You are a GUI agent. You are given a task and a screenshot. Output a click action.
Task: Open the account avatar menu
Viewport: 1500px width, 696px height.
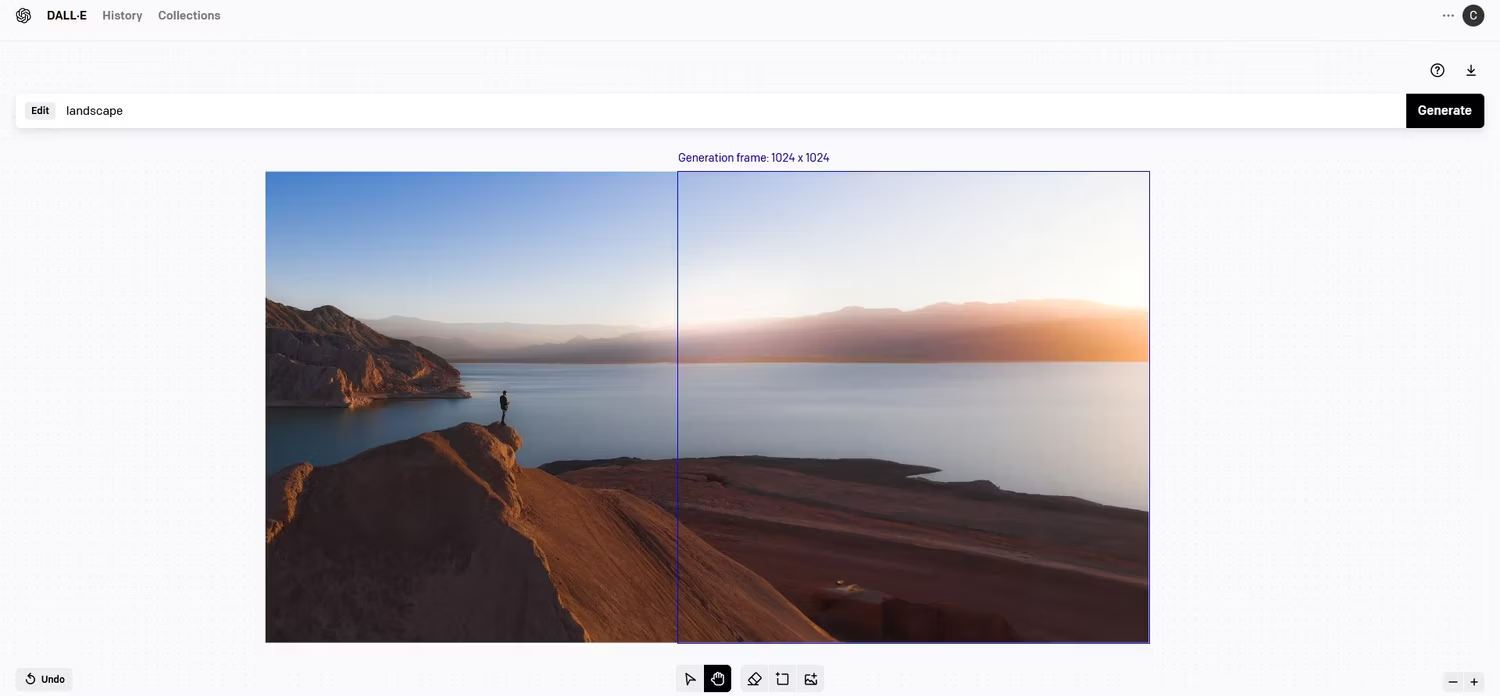[x=1472, y=14]
